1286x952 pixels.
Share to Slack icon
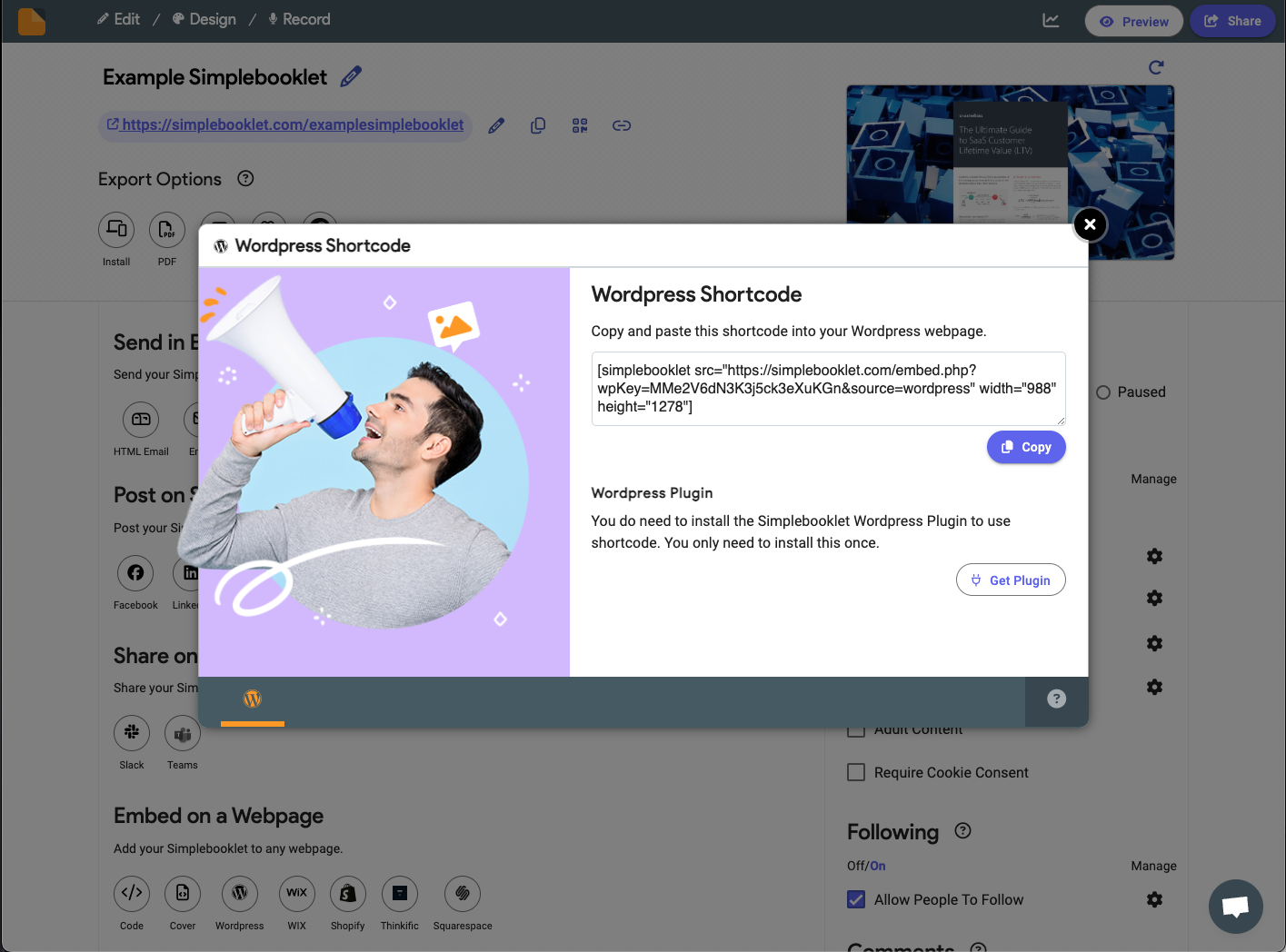coord(132,733)
